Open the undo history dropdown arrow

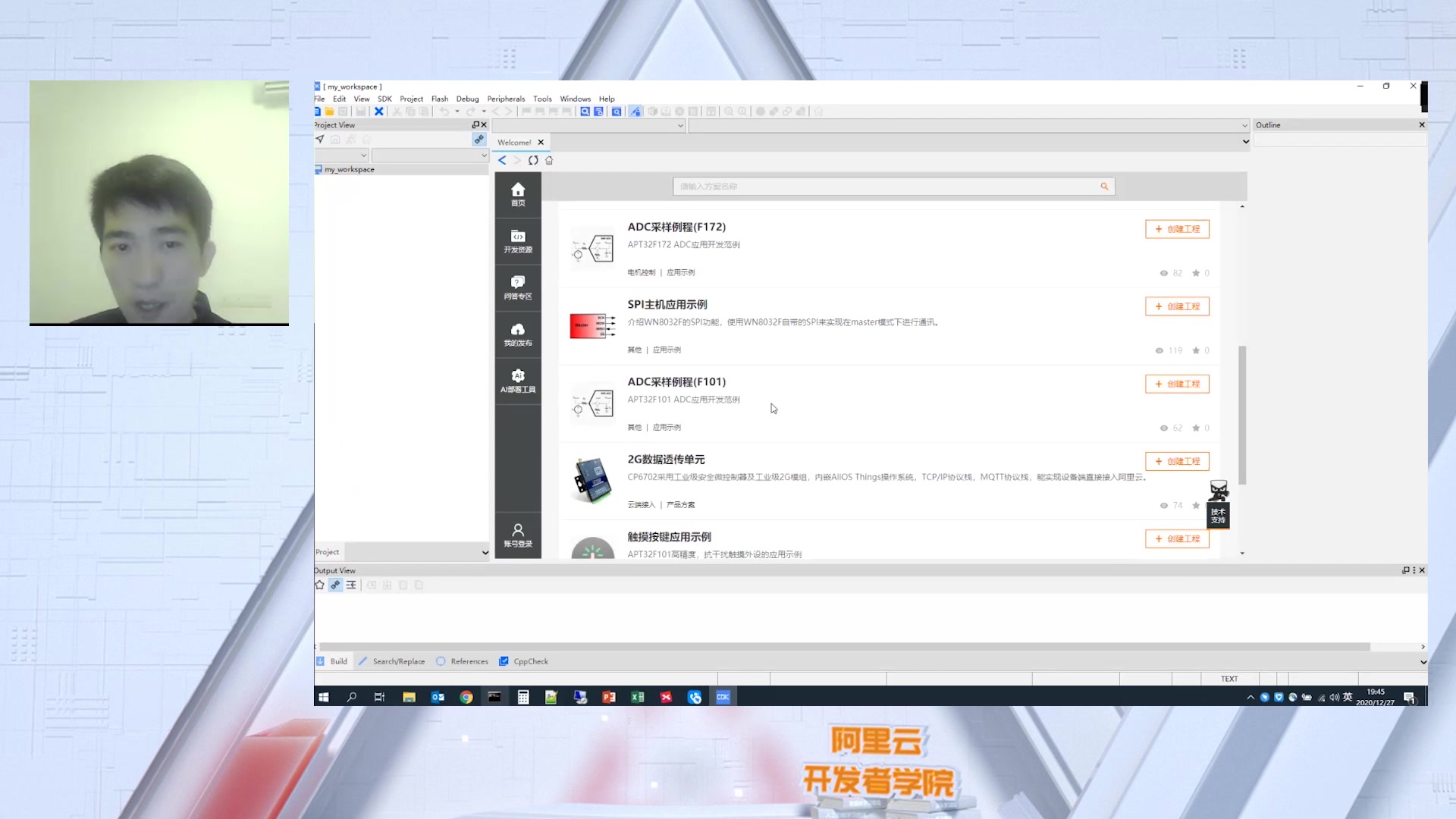(x=457, y=111)
